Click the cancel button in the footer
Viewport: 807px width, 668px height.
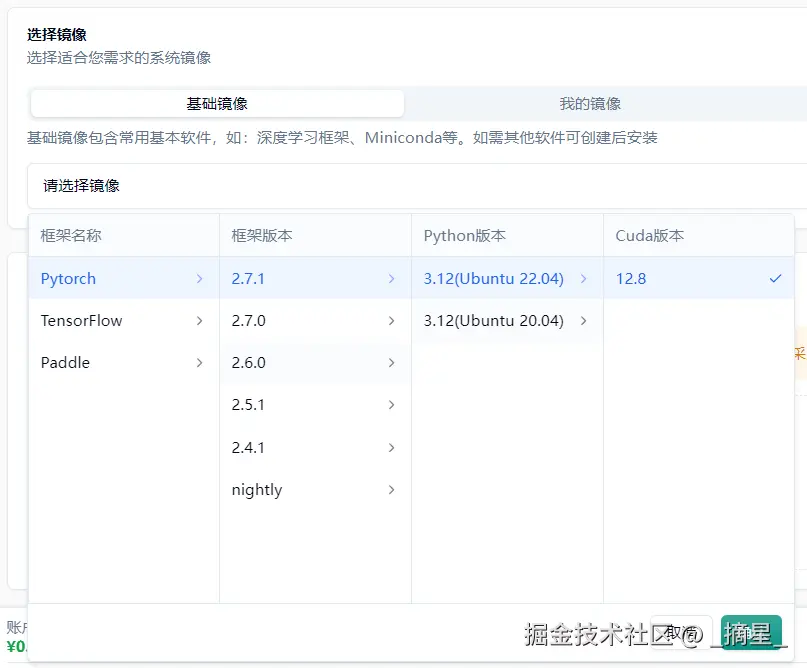tap(681, 632)
